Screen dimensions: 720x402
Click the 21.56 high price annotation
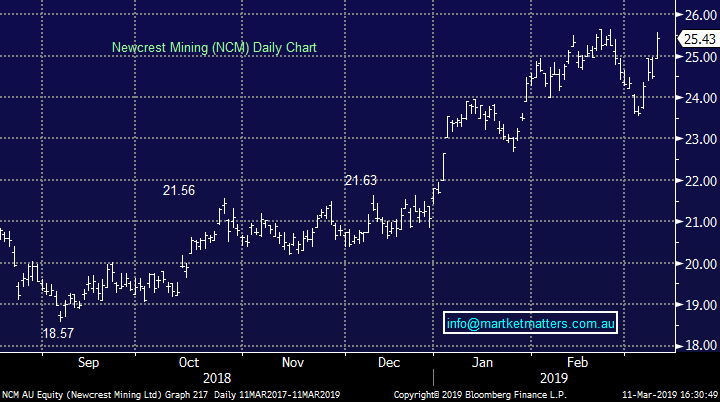179,190
